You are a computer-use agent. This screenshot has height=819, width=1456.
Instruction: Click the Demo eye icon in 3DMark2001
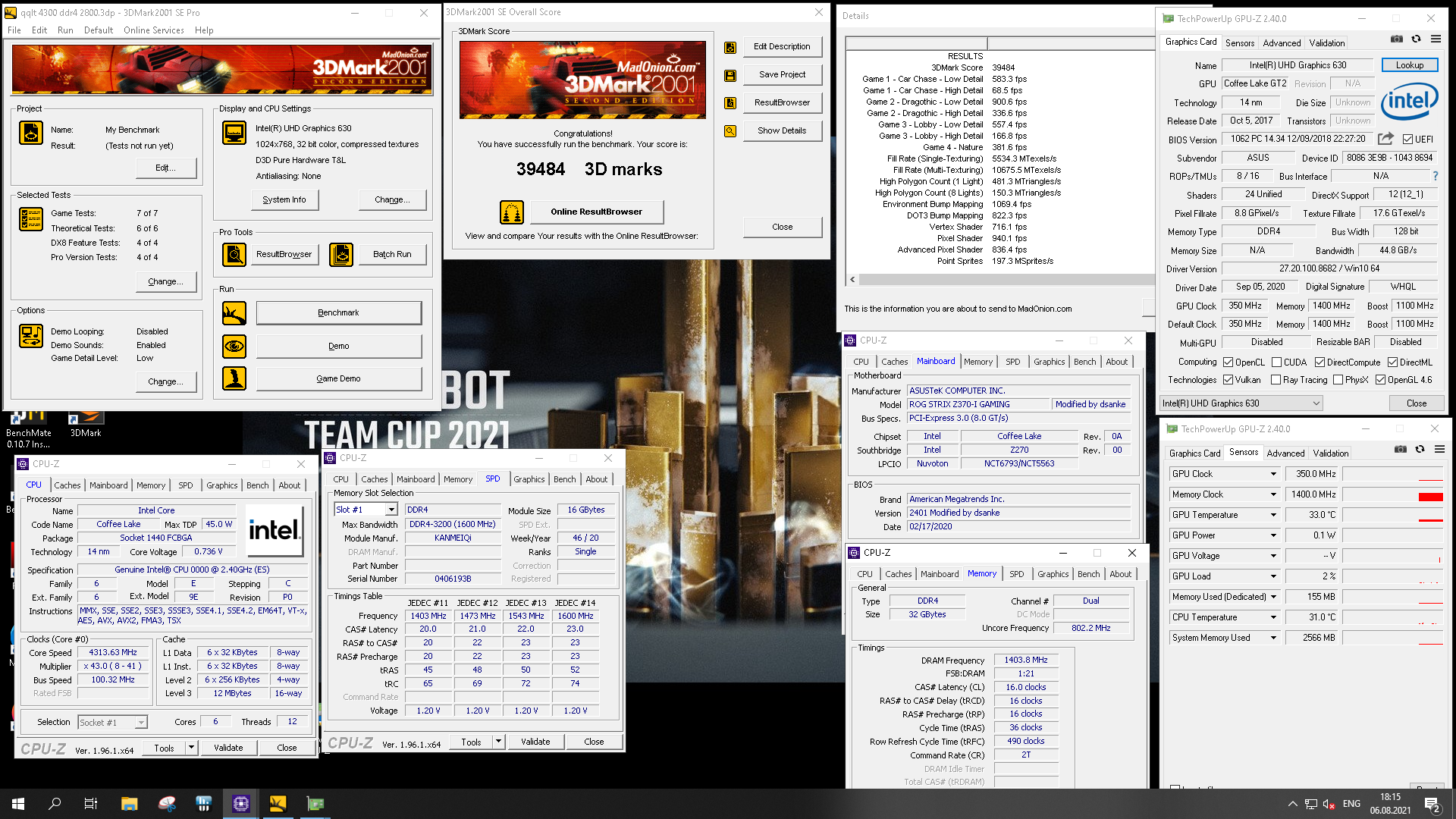234,346
